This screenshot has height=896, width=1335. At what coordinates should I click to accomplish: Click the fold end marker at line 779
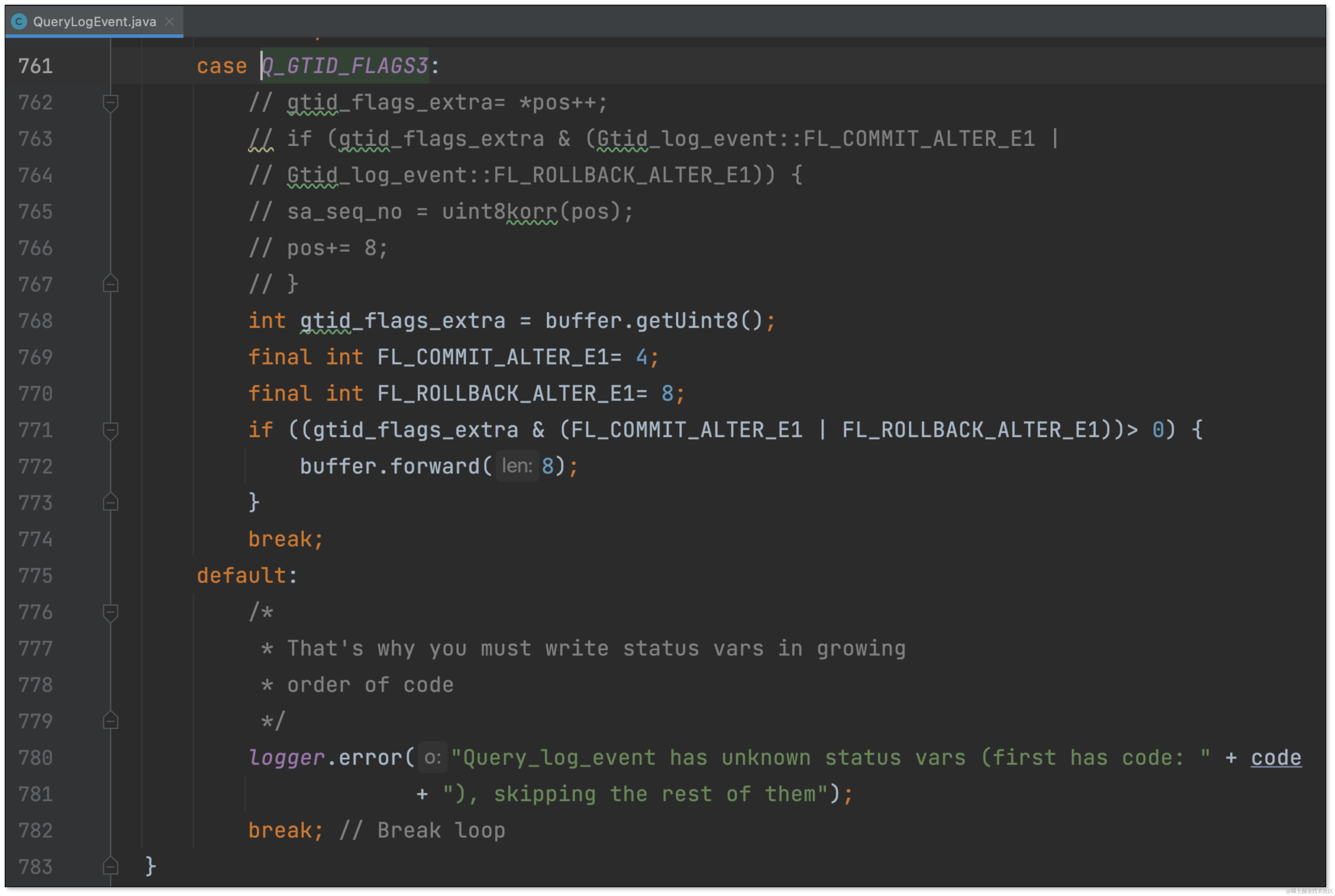(111, 720)
